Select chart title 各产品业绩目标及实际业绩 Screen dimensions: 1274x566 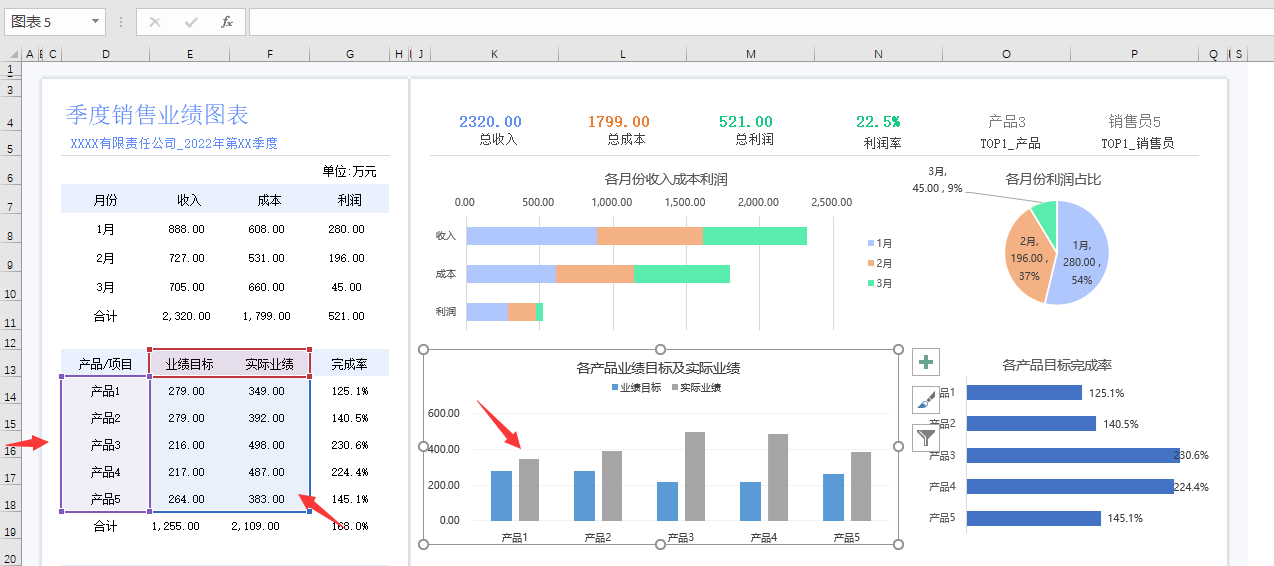tap(658, 368)
